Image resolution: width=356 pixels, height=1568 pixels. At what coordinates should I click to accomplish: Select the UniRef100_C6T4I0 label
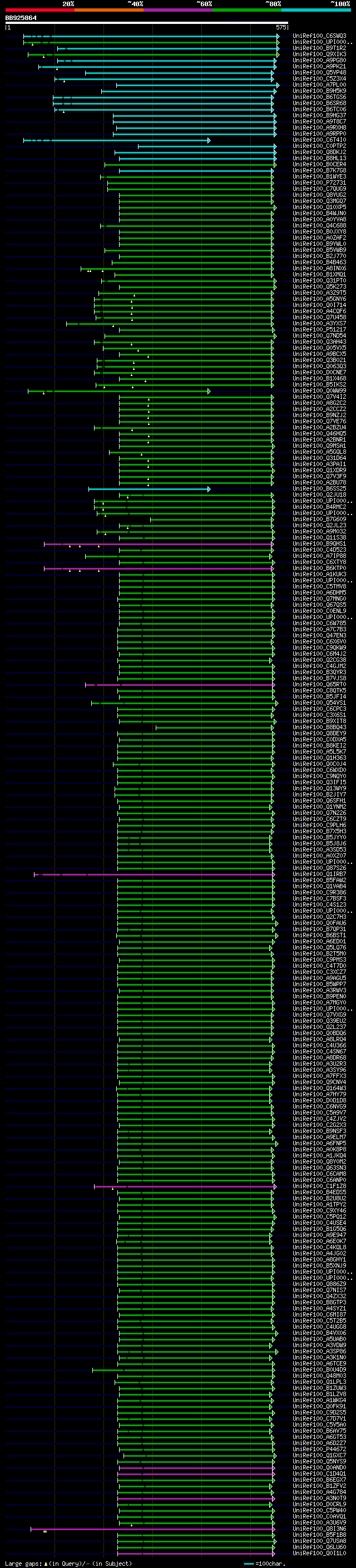[319, 140]
